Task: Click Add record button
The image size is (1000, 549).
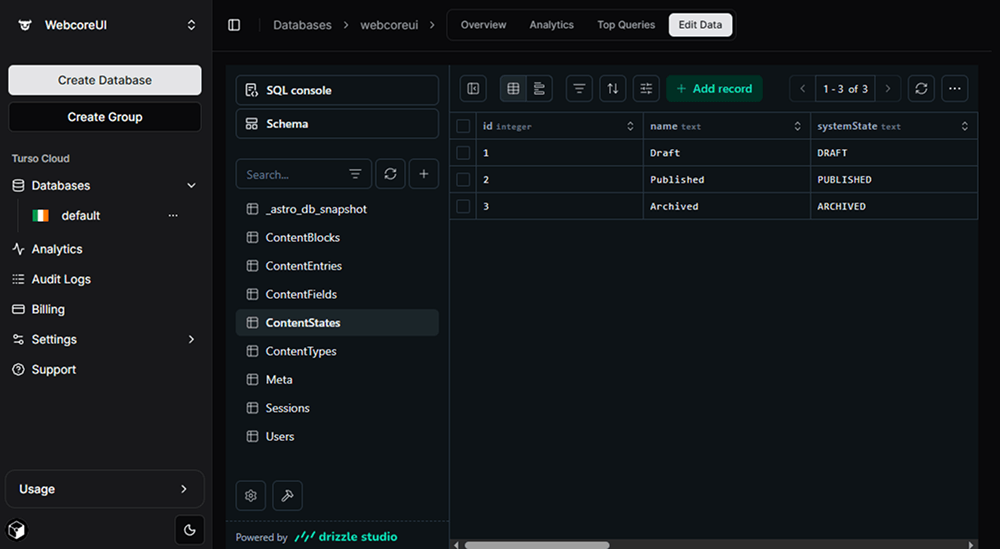Action: coord(714,89)
